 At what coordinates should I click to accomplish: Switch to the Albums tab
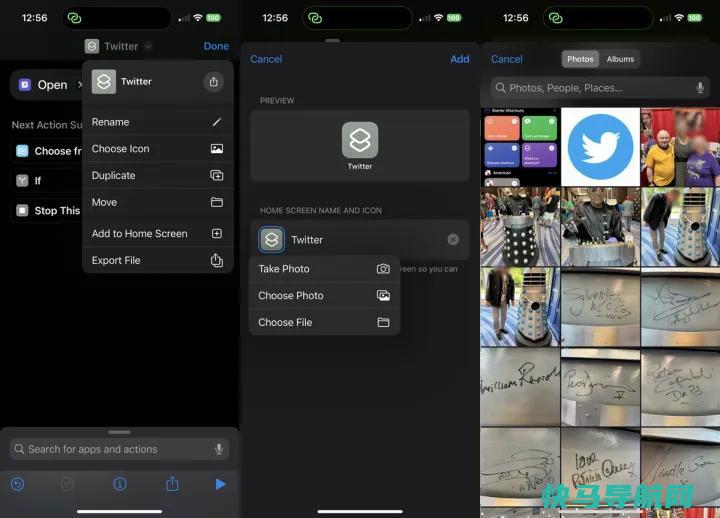pyautogui.click(x=620, y=59)
